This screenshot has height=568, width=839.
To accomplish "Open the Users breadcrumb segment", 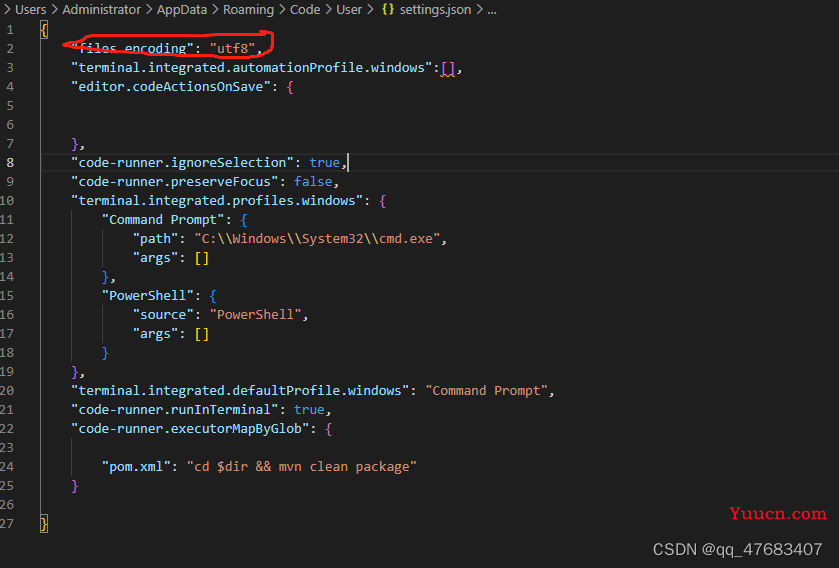I will pos(30,10).
